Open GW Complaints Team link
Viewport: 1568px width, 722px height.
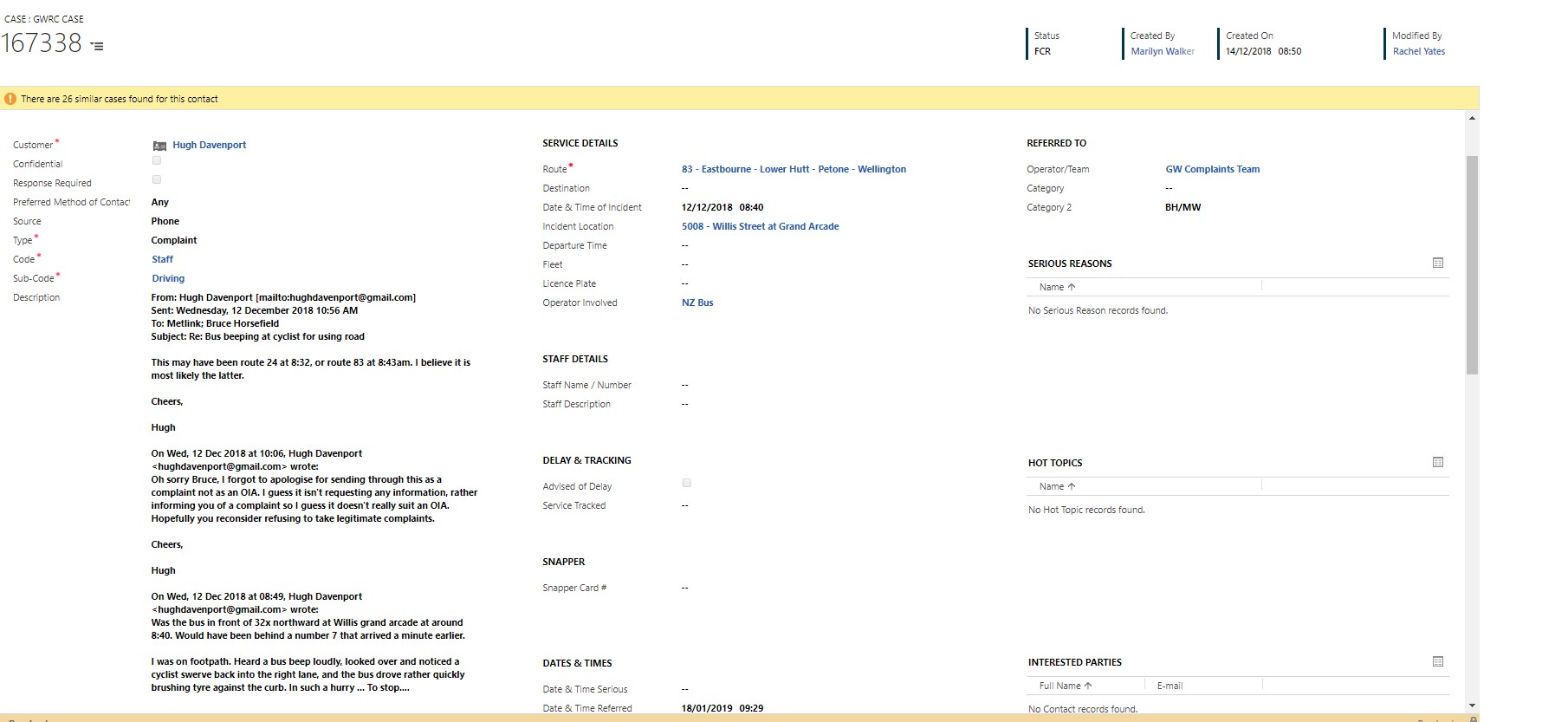[x=1212, y=169]
